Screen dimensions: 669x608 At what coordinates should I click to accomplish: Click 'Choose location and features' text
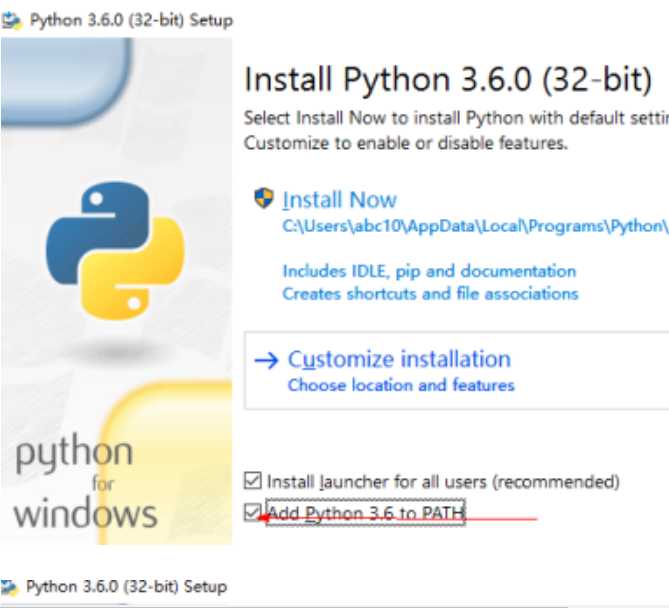click(x=401, y=385)
